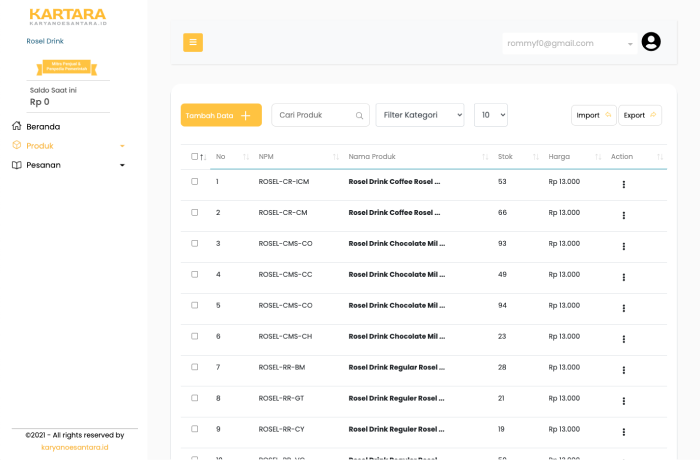Open the rows-per-page dropdown showing 10
This screenshot has height=460, width=700.
pos(491,115)
